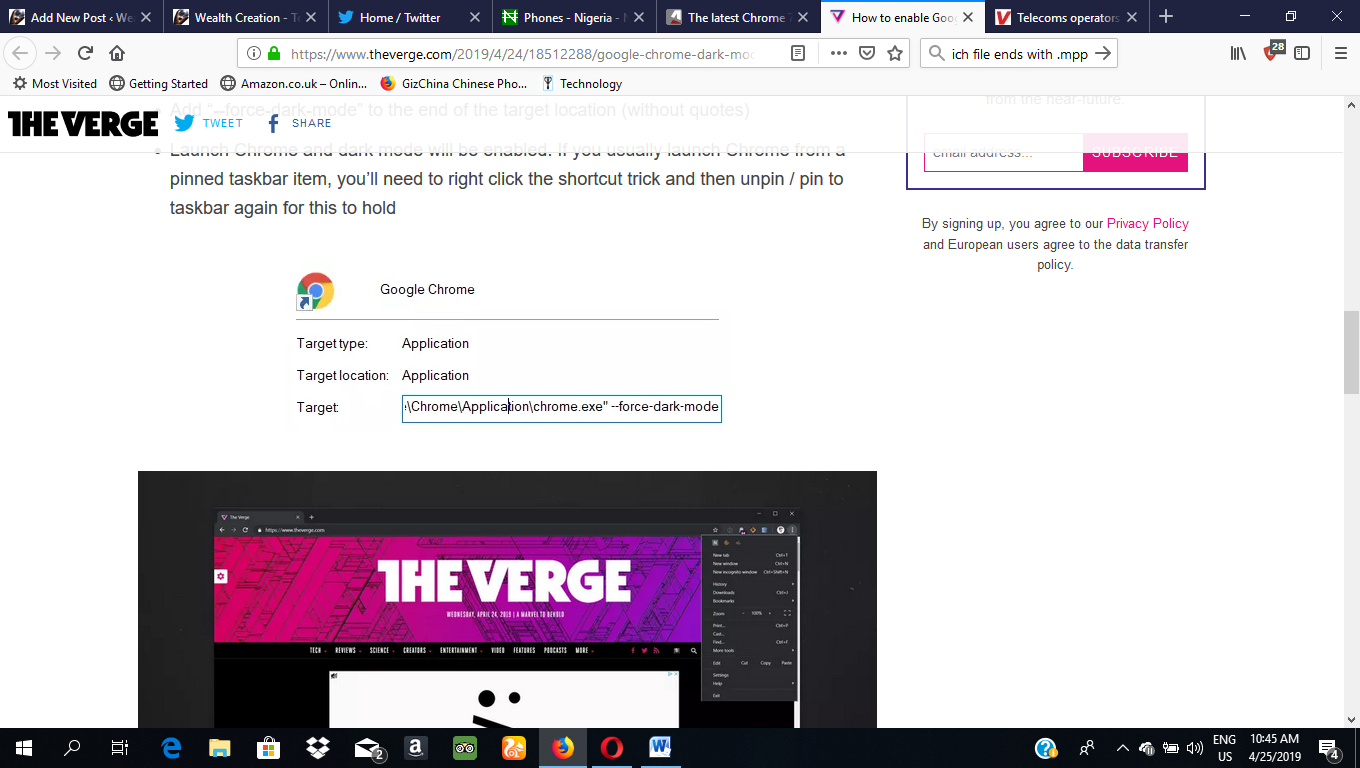Open a new browser tab
Screen dimensions: 1360x768
pos(1165,17)
